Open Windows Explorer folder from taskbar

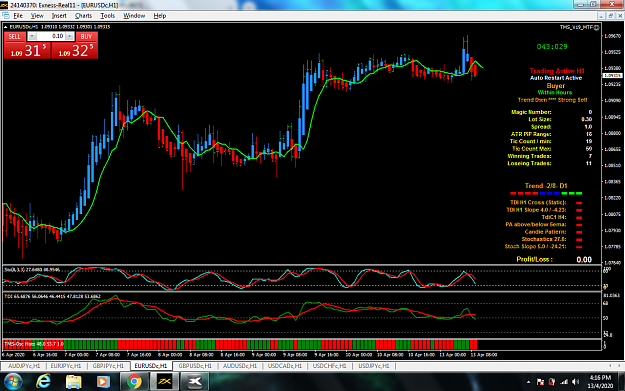tap(73, 382)
